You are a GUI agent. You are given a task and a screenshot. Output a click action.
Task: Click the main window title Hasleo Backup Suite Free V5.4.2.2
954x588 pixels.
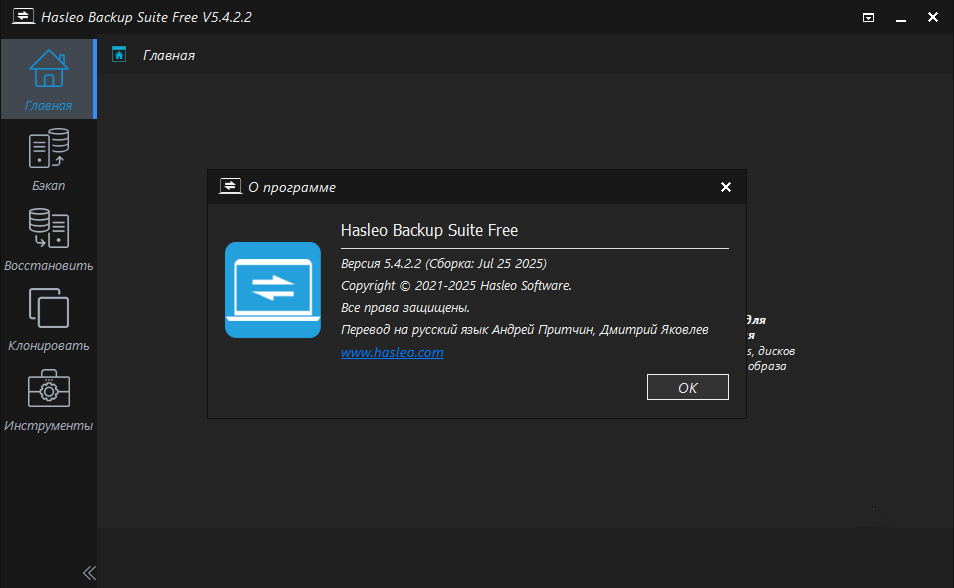[146, 17]
